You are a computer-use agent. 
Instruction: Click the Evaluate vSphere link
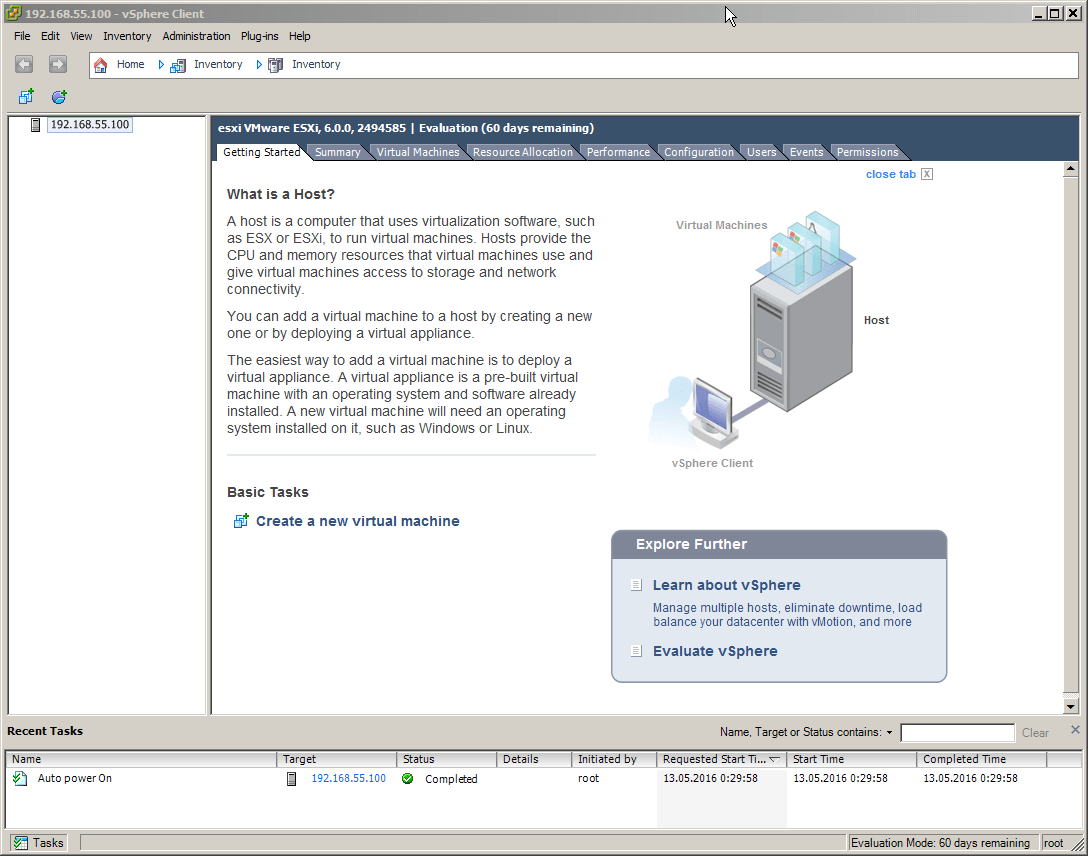[714, 651]
